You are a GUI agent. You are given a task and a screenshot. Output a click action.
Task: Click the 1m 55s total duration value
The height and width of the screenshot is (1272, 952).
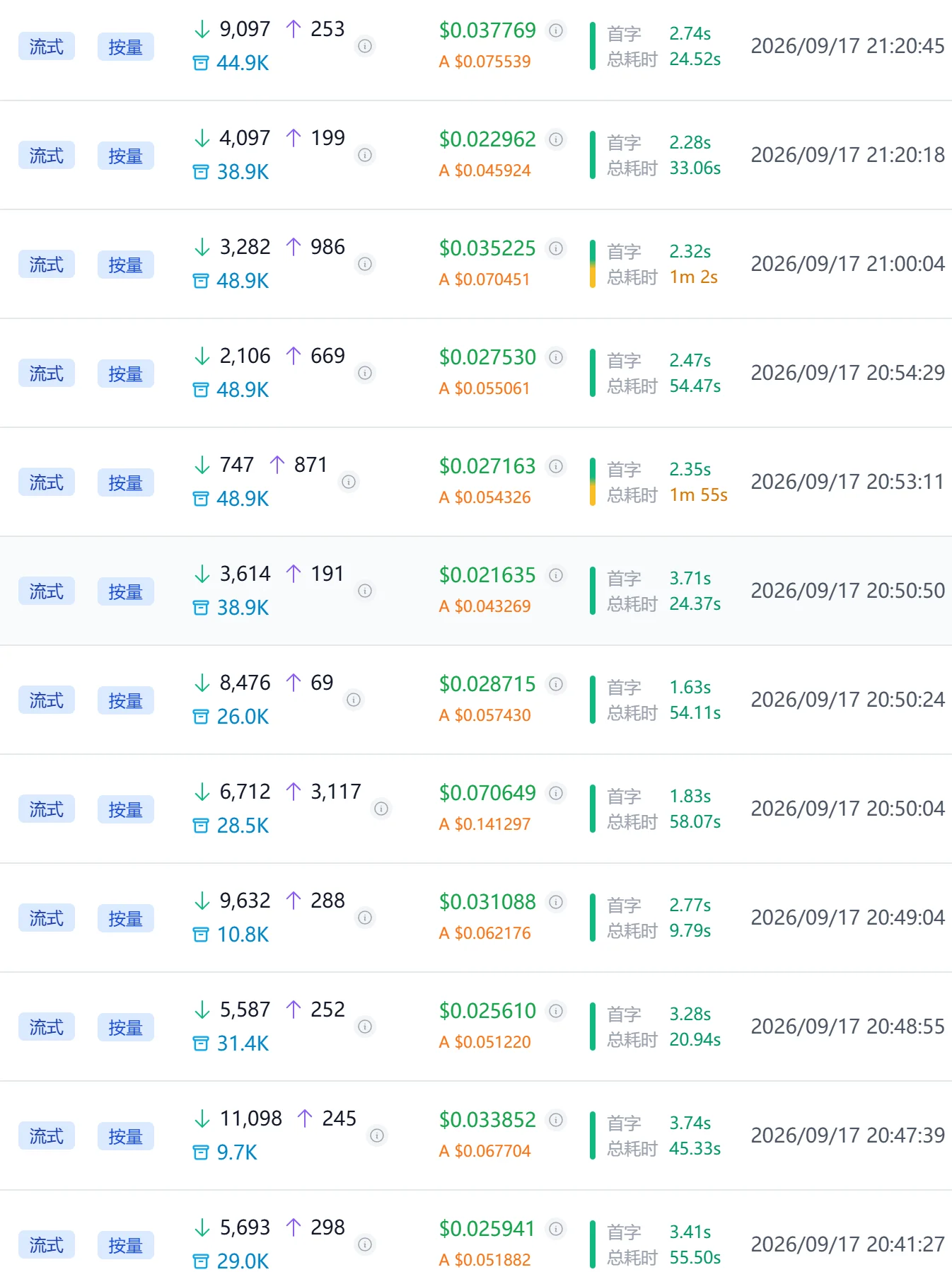tap(698, 495)
